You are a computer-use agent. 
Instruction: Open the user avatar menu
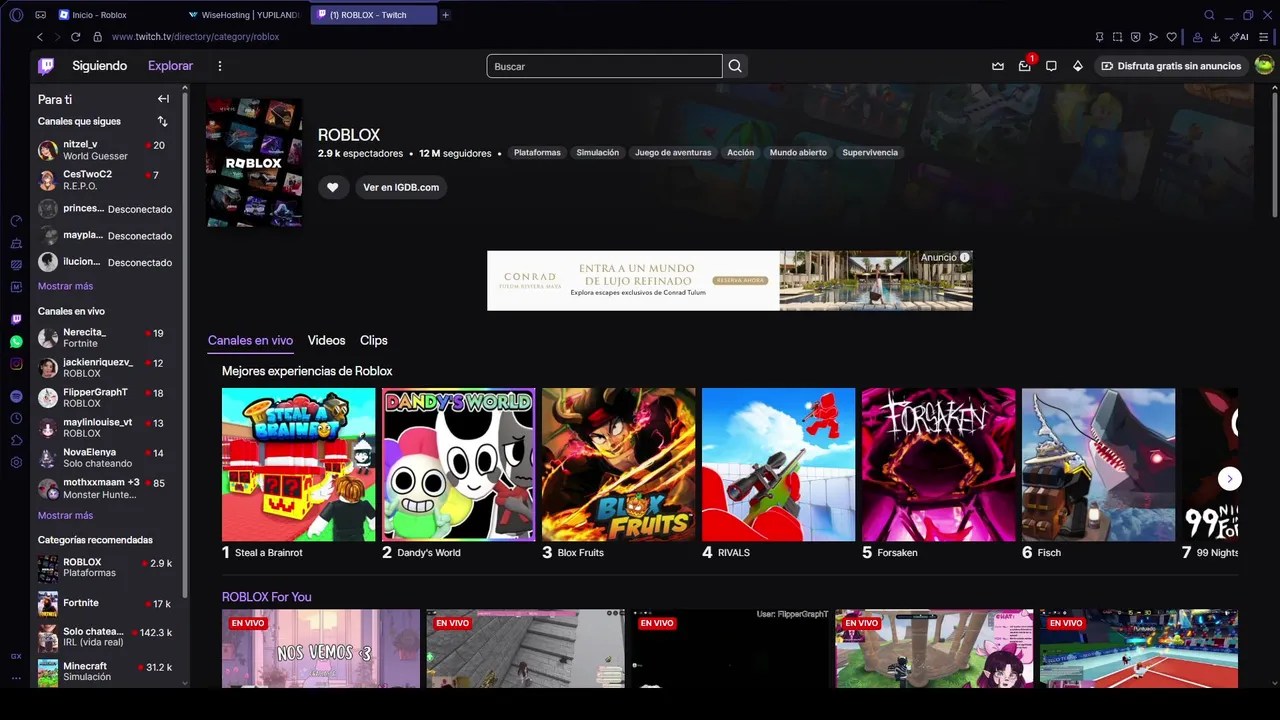[x=1264, y=66]
